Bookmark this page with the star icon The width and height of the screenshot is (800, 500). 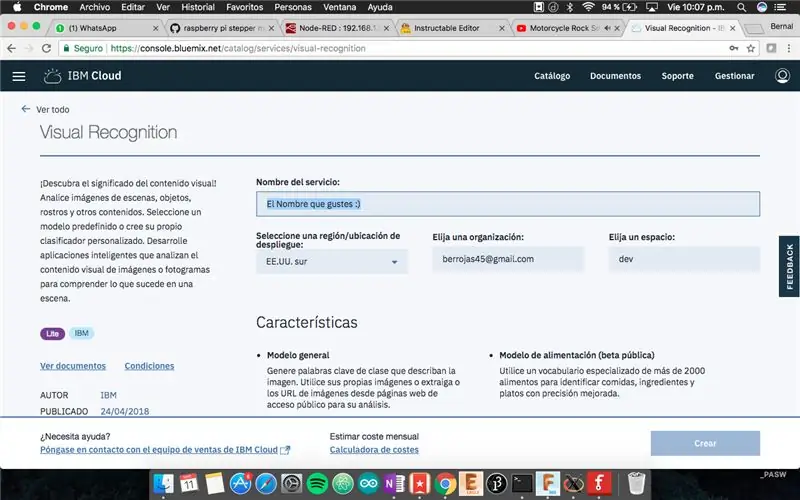[x=751, y=48]
